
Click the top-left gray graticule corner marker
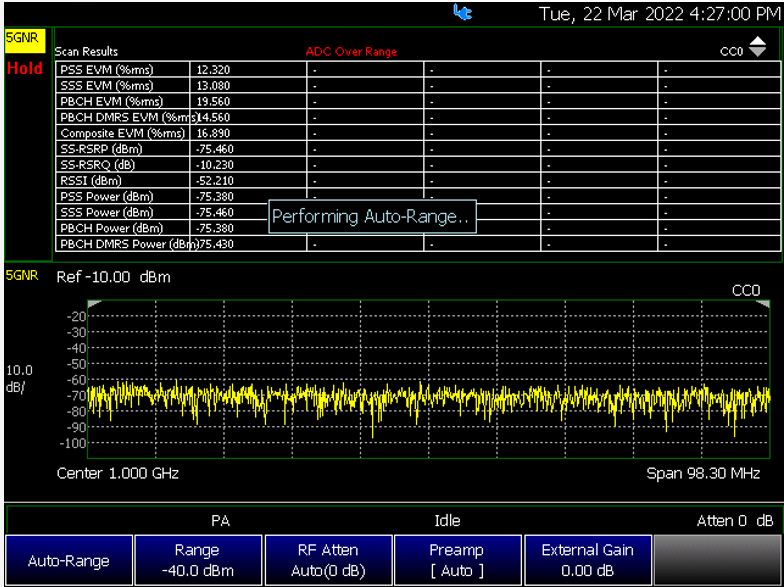tap(94, 304)
